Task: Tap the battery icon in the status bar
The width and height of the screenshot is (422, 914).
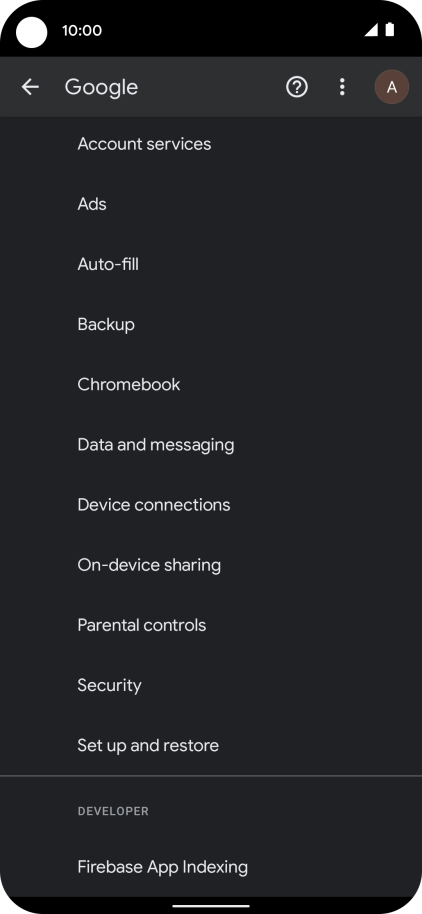Action: (x=389, y=30)
